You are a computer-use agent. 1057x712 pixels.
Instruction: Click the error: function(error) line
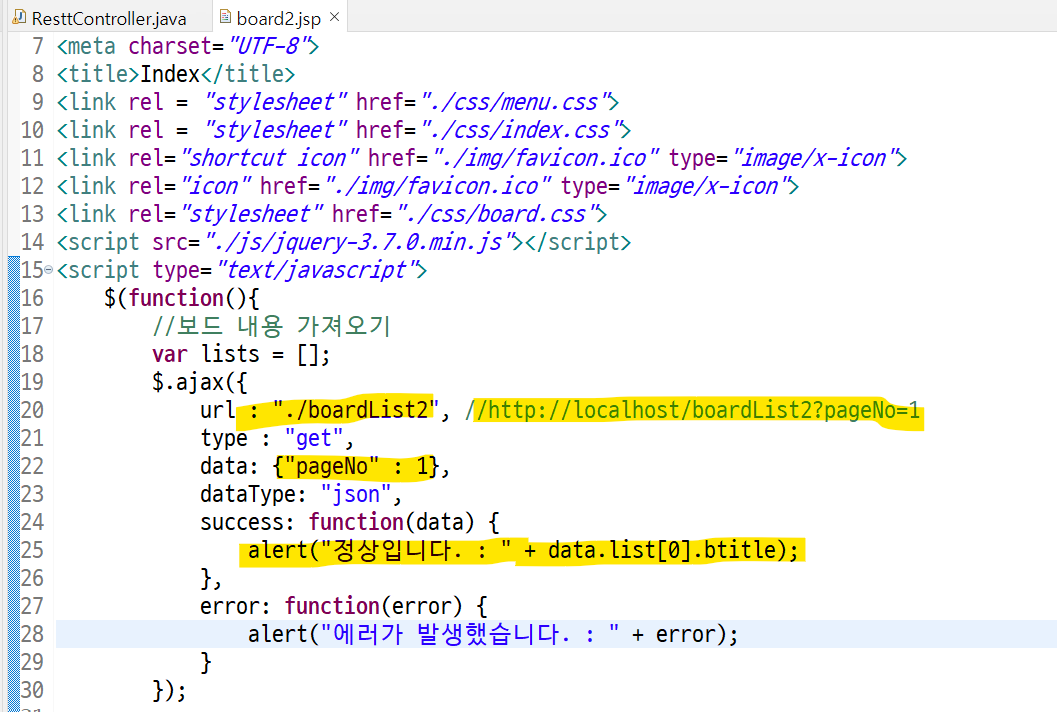(x=343, y=605)
